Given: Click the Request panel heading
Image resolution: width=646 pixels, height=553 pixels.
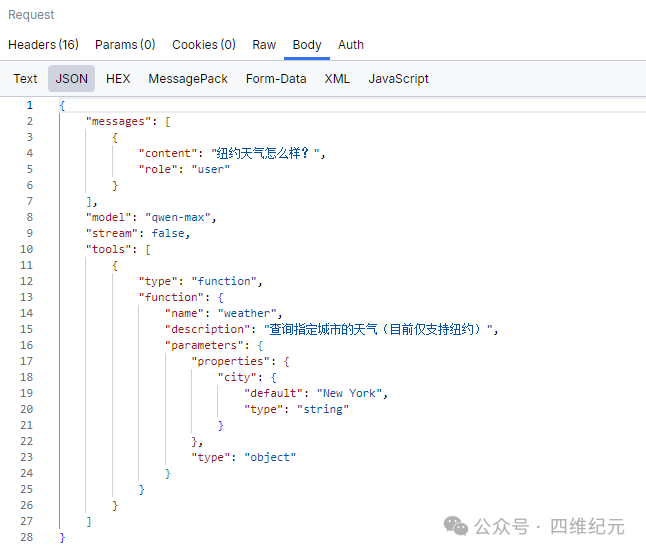Looking at the screenshot, I should (x=31, y=15).
